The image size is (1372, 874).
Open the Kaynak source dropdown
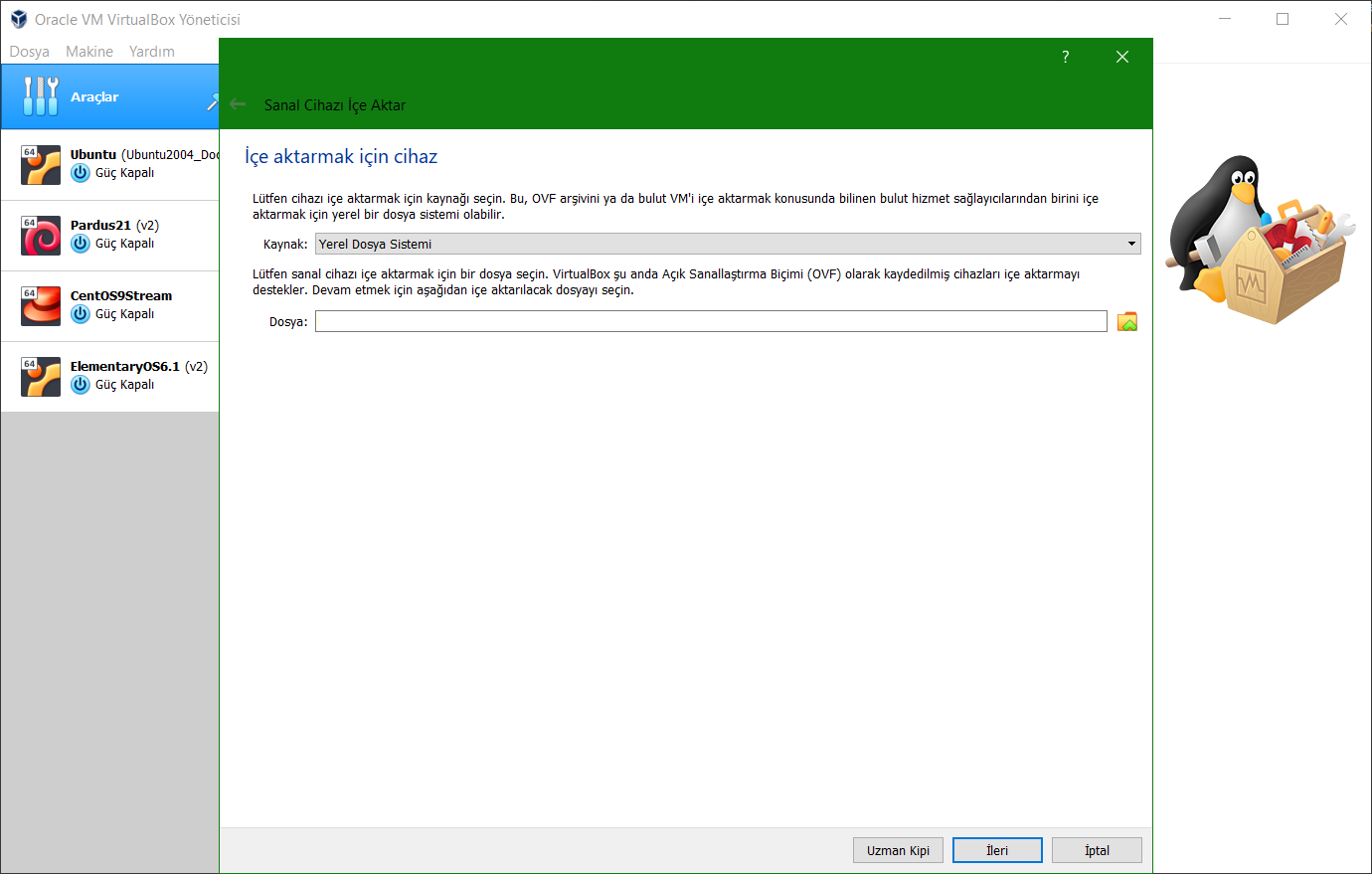728,244
